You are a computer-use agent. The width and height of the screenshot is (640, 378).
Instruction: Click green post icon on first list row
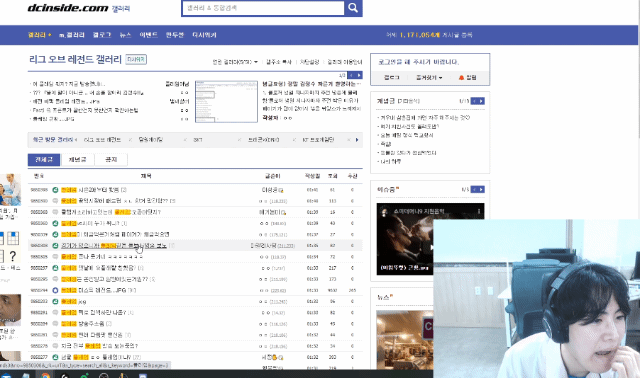click(55, 190)
